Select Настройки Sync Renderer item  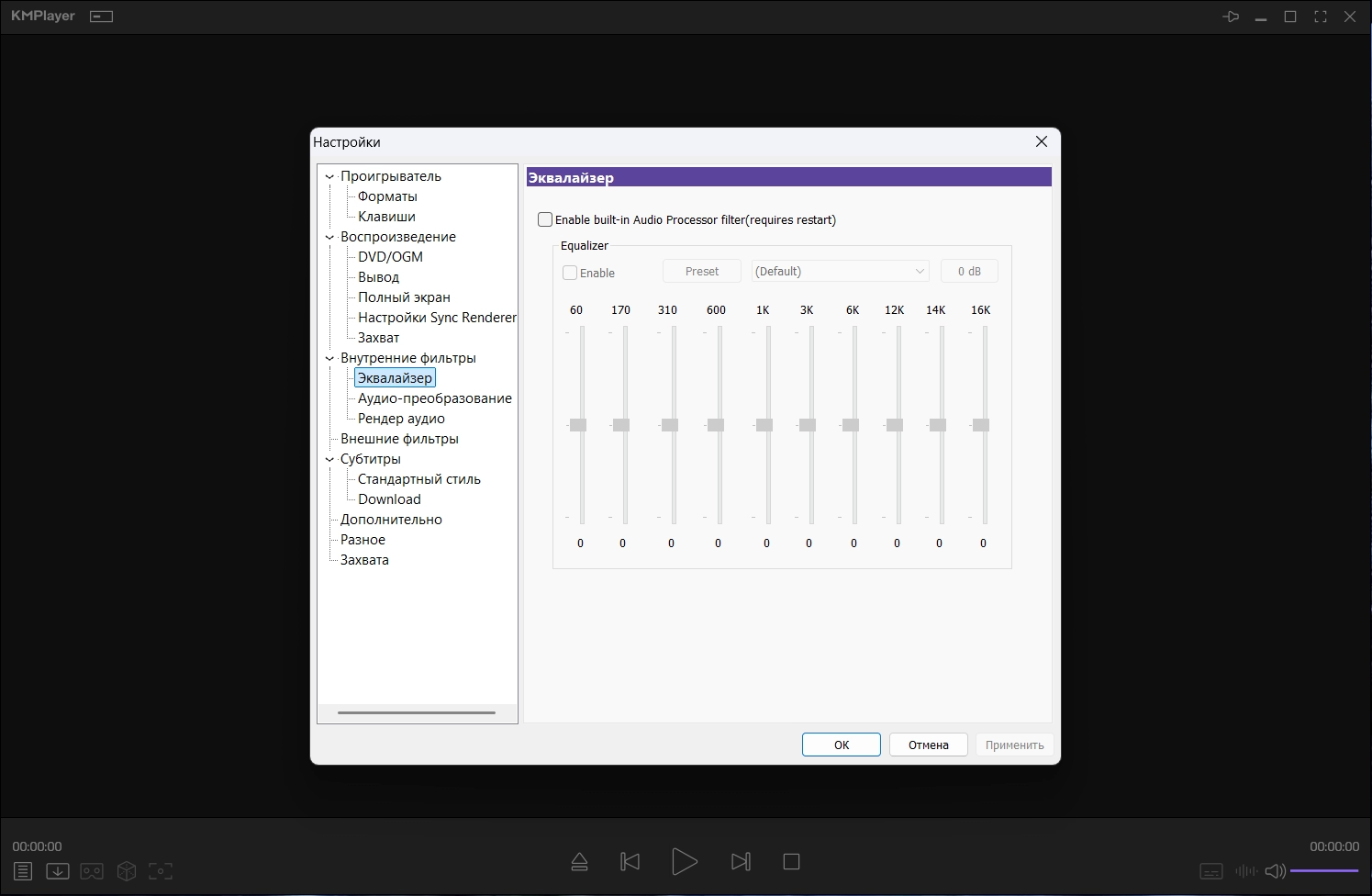pos(437,318)
